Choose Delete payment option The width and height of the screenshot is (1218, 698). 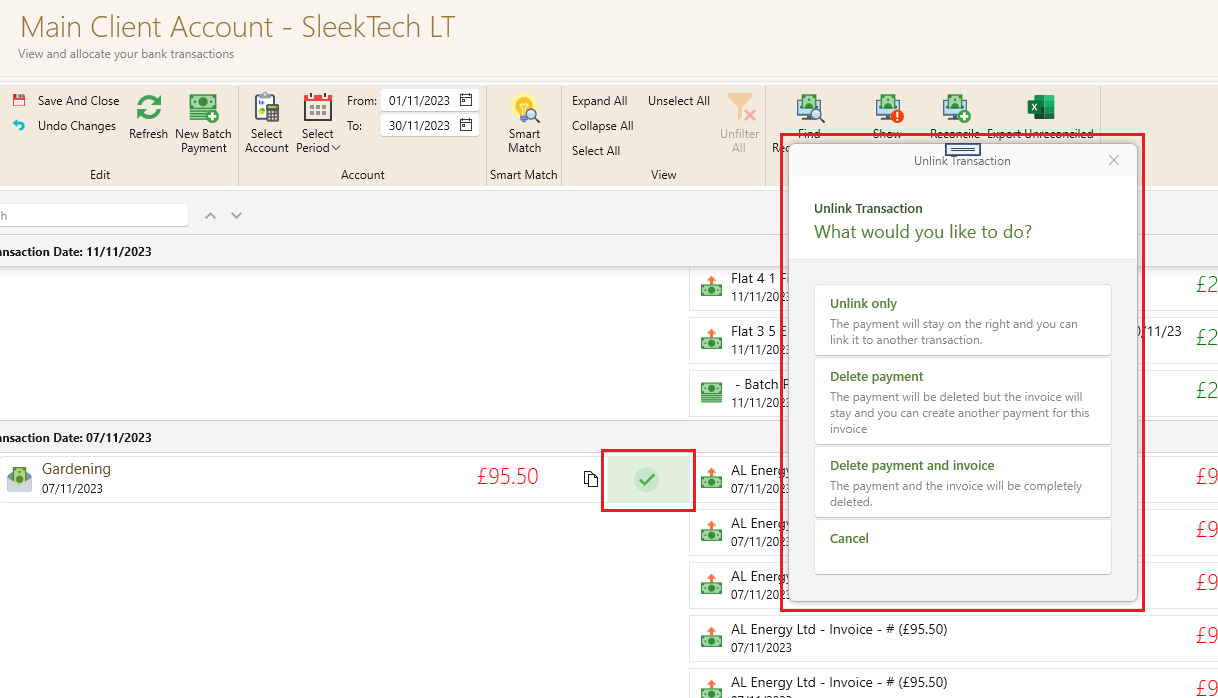(963, 401)
